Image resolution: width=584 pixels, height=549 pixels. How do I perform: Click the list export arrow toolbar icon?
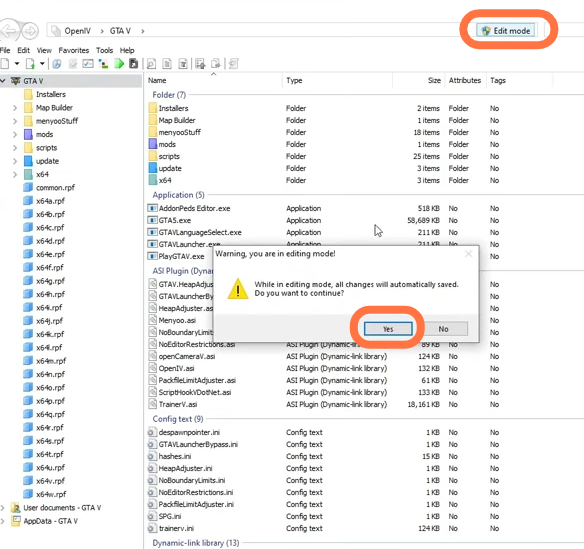tap(200, 64)
